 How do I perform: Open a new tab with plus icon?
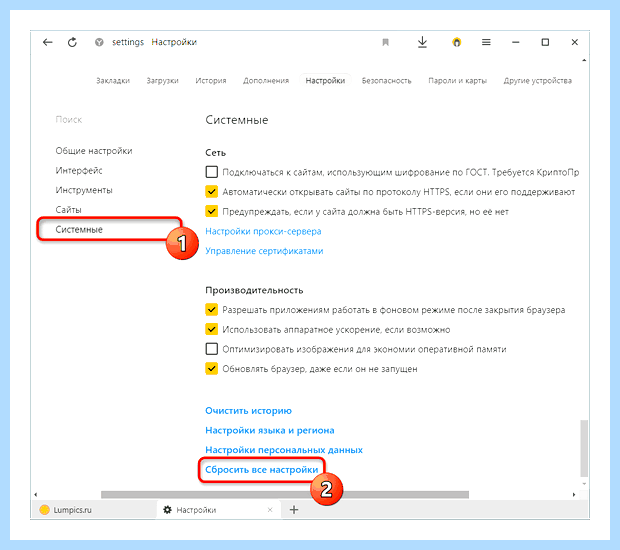[294, 510]
